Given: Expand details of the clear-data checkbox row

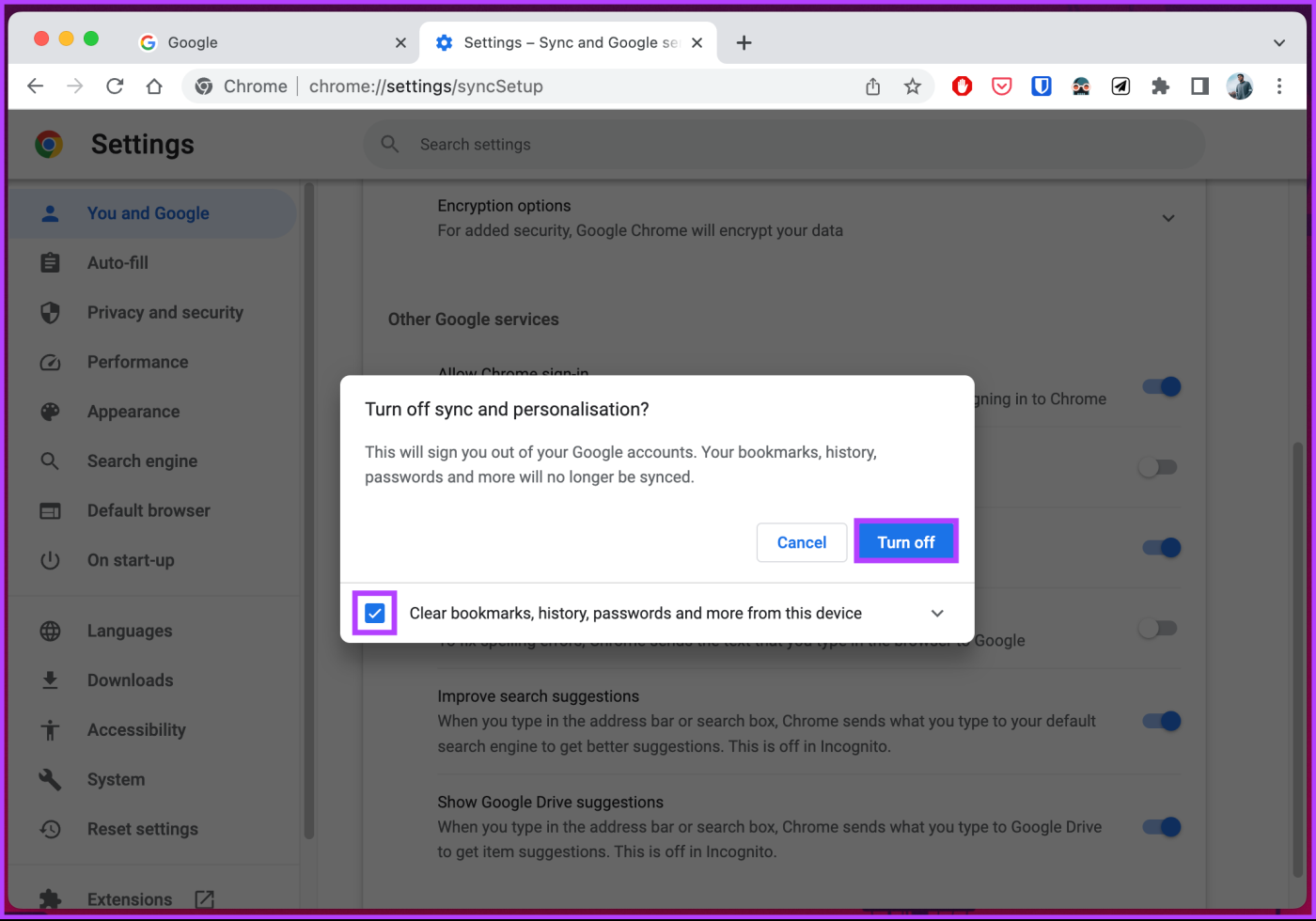Looking at the screenshot, I should point(937,613).
